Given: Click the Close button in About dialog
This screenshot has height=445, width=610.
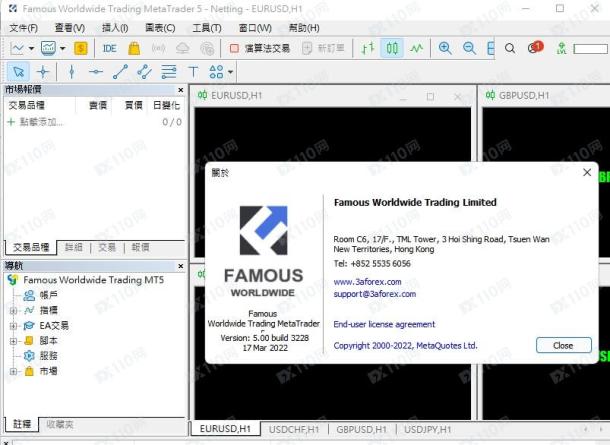Looking at the screenshot, I should [x=564, y=345].
